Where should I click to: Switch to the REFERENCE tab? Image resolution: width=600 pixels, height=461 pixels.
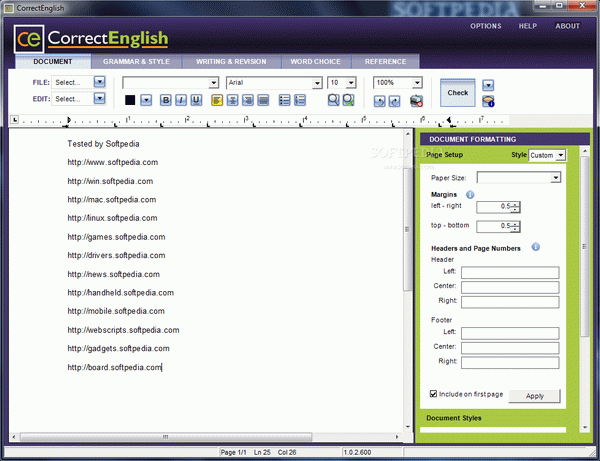[x=385, y=62]
